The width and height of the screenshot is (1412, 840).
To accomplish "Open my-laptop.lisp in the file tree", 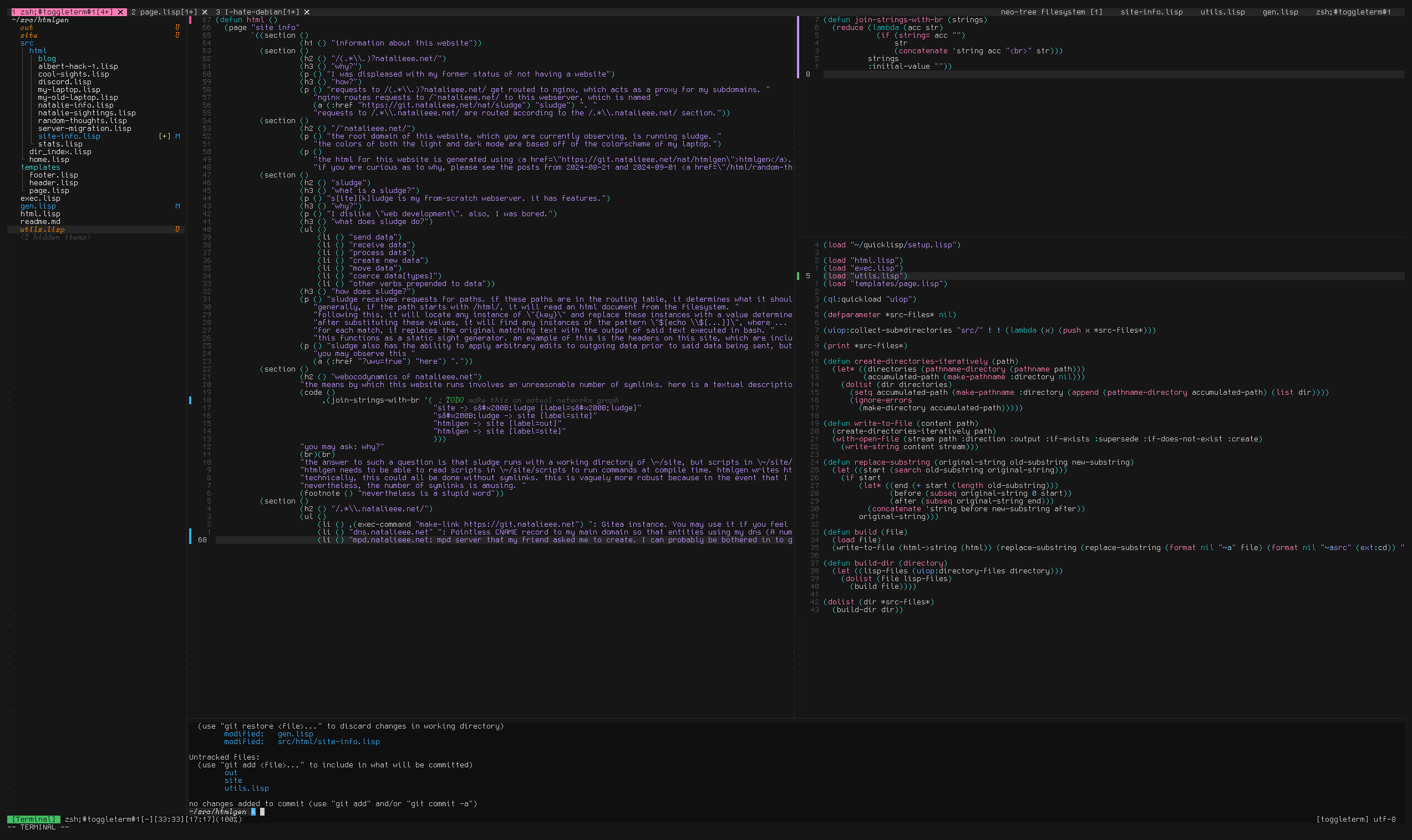I will coord(69,89).
